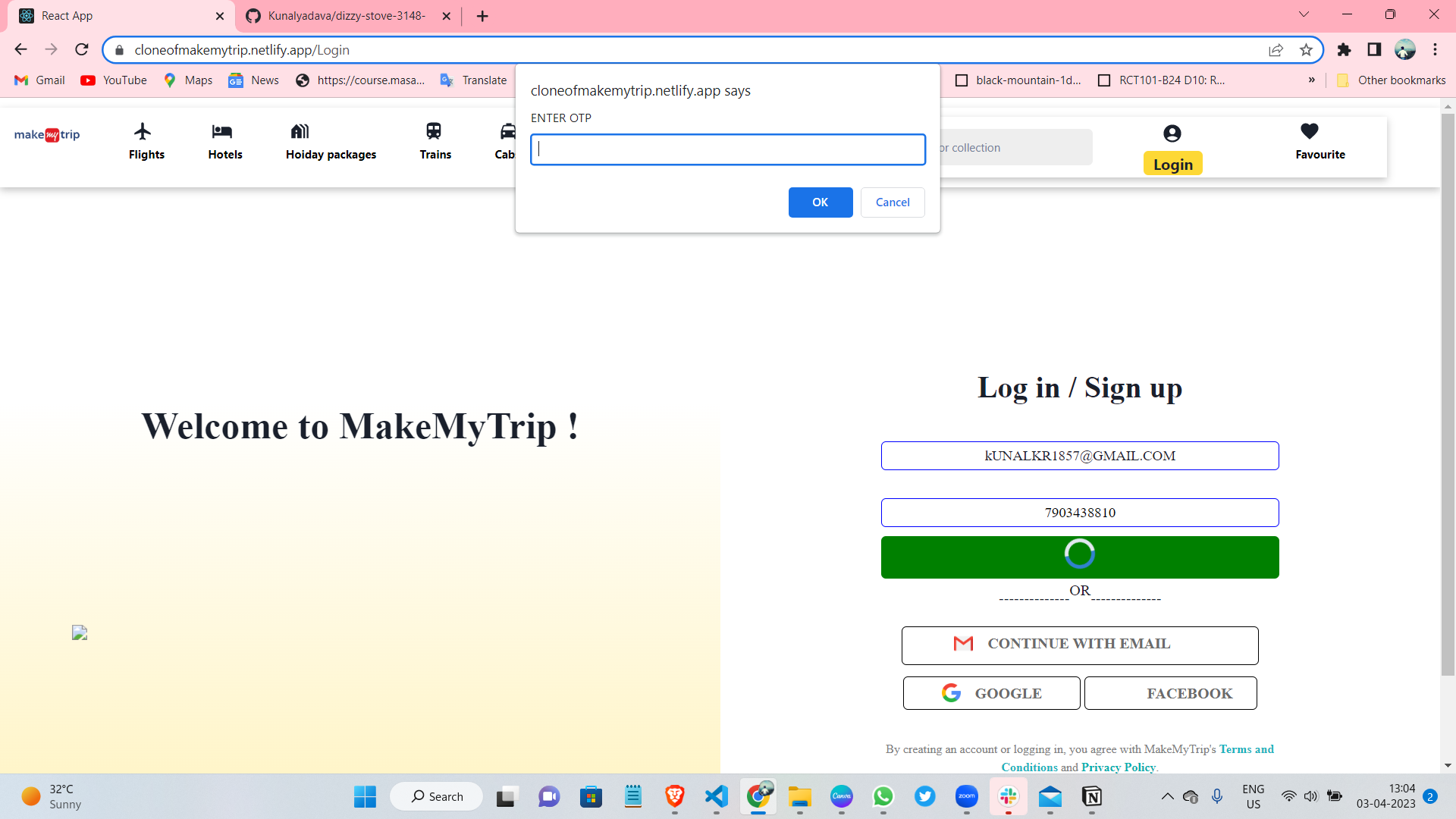Click the ENTER OTP text field
The image size is (1456, 819).
click(728, 149)
